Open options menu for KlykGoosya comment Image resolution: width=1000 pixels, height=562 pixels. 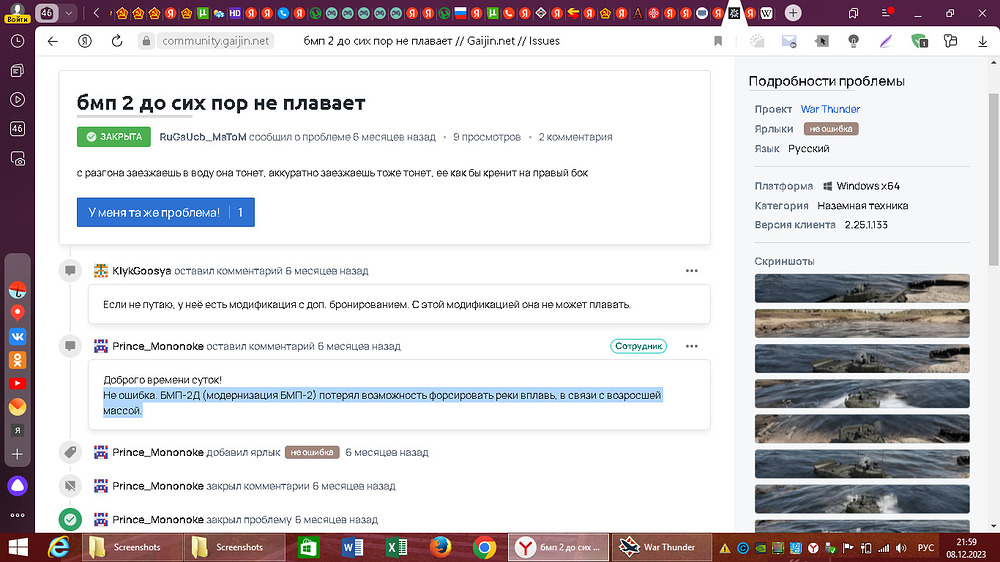691,271
